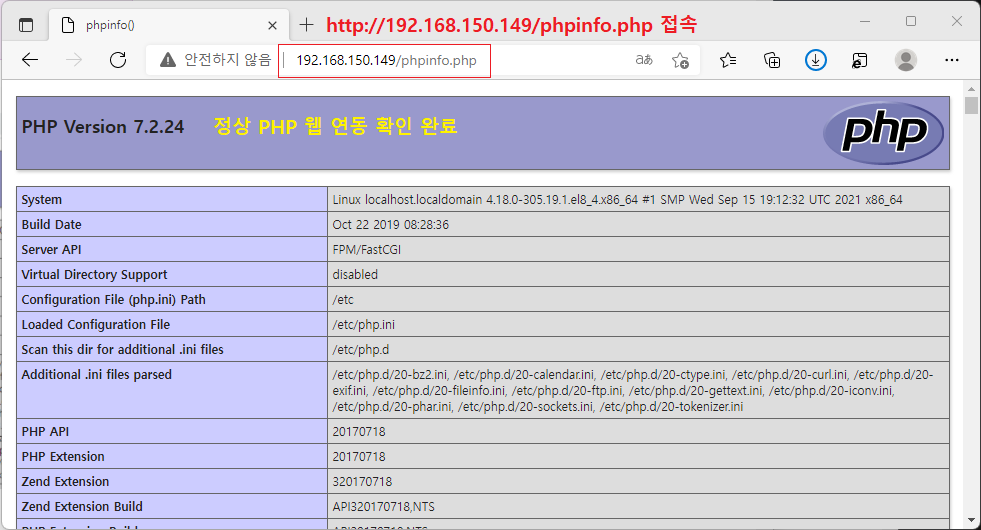
Task: Click the not secure warning indicator
Action: [215, 60]
